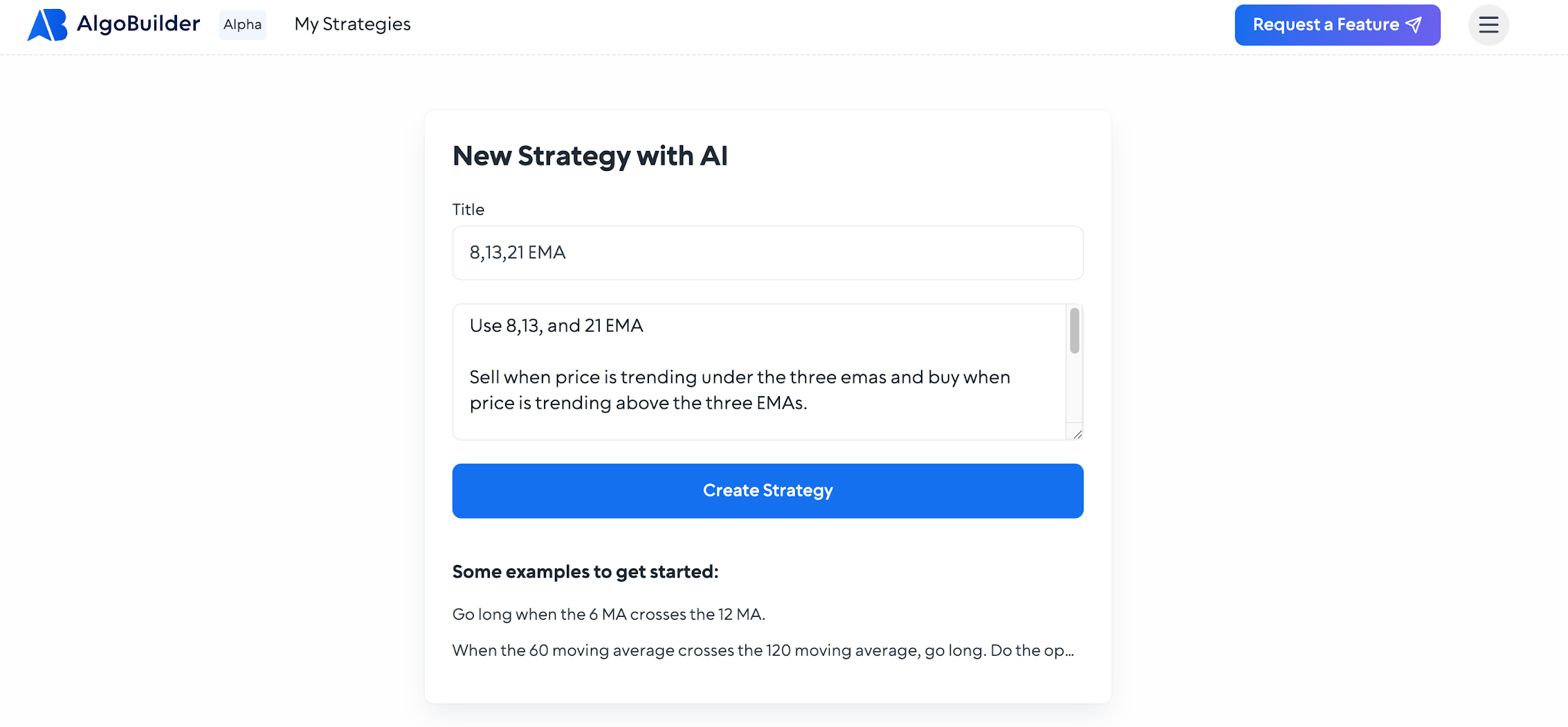Click the New Strategy with AI heading
The width and height of the screenshot is (1568, 727).
[590, 156]
